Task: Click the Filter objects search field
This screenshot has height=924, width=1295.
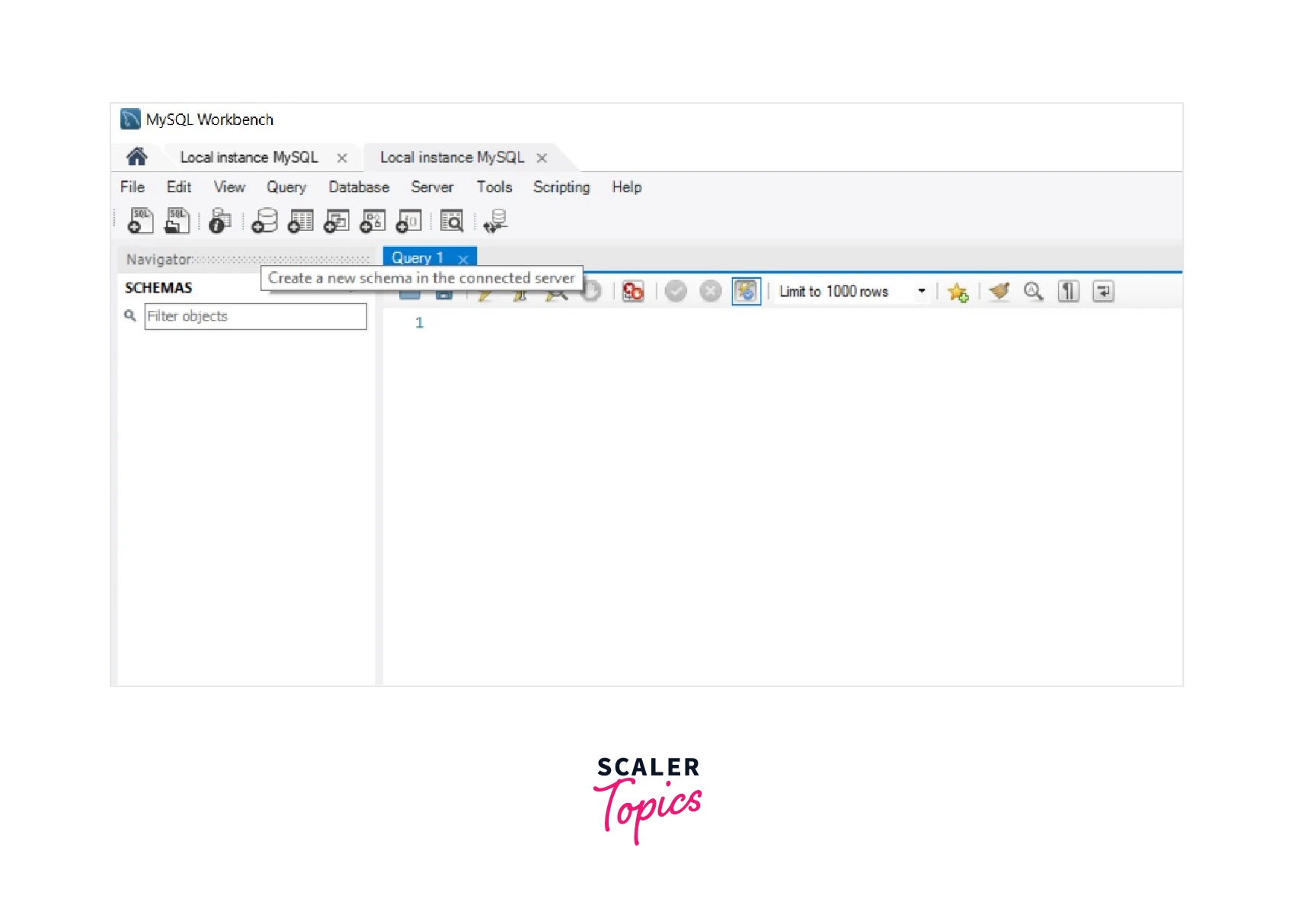Action: pos(255,317)
